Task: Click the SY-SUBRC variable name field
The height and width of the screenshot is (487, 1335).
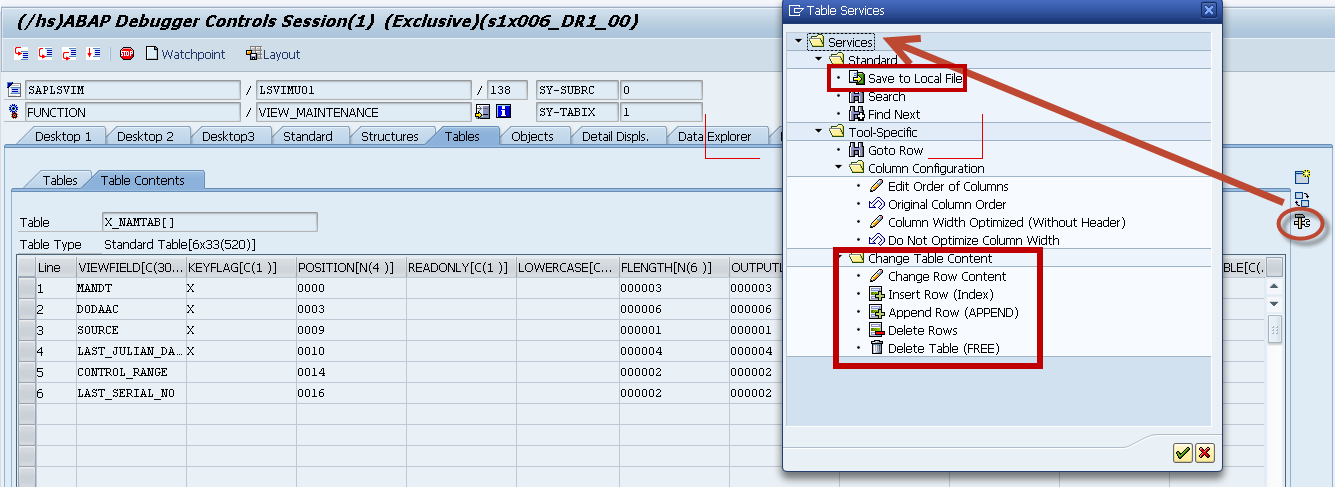Action: [x=577, y=90]
